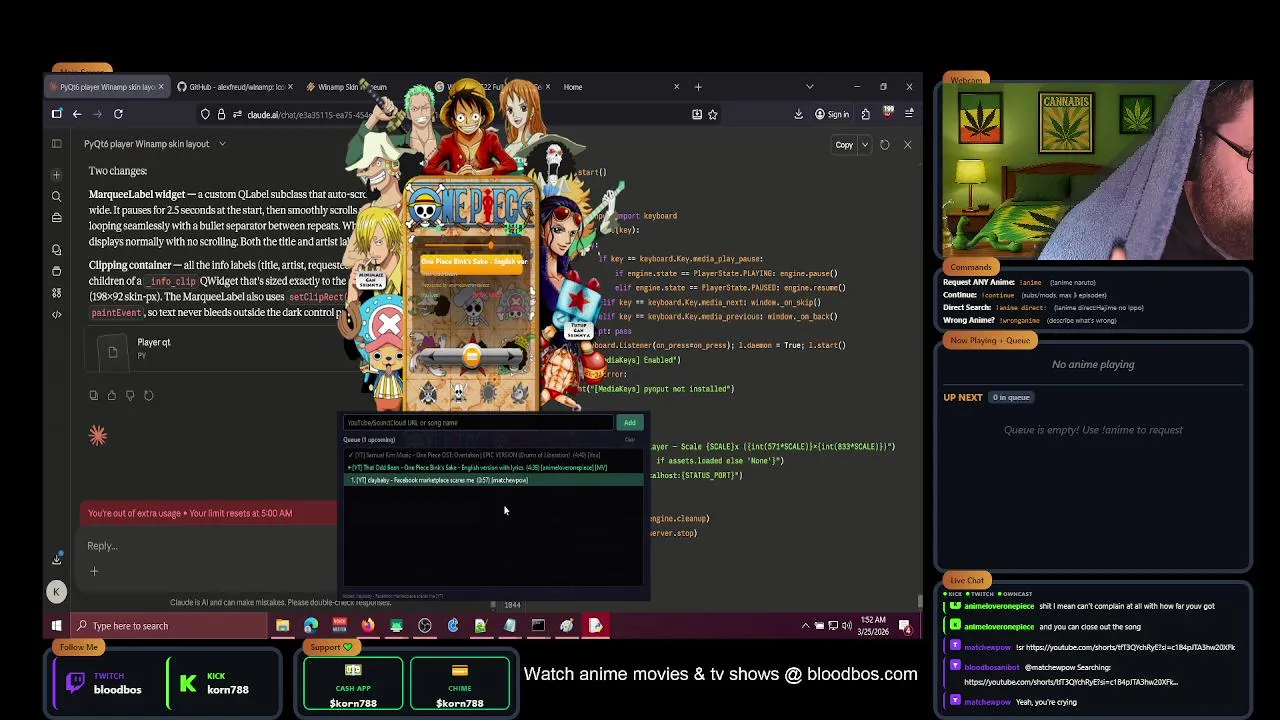Open the K user profile avatar
The height and width of the screenshot is (720, 1280).
click(56, 592)
